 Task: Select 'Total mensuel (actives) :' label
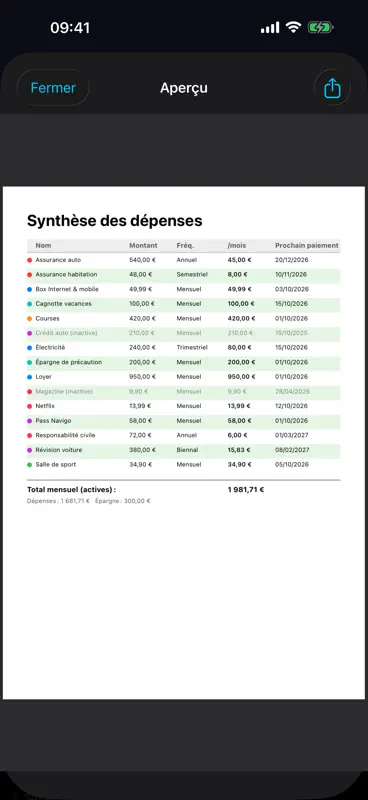71,490
